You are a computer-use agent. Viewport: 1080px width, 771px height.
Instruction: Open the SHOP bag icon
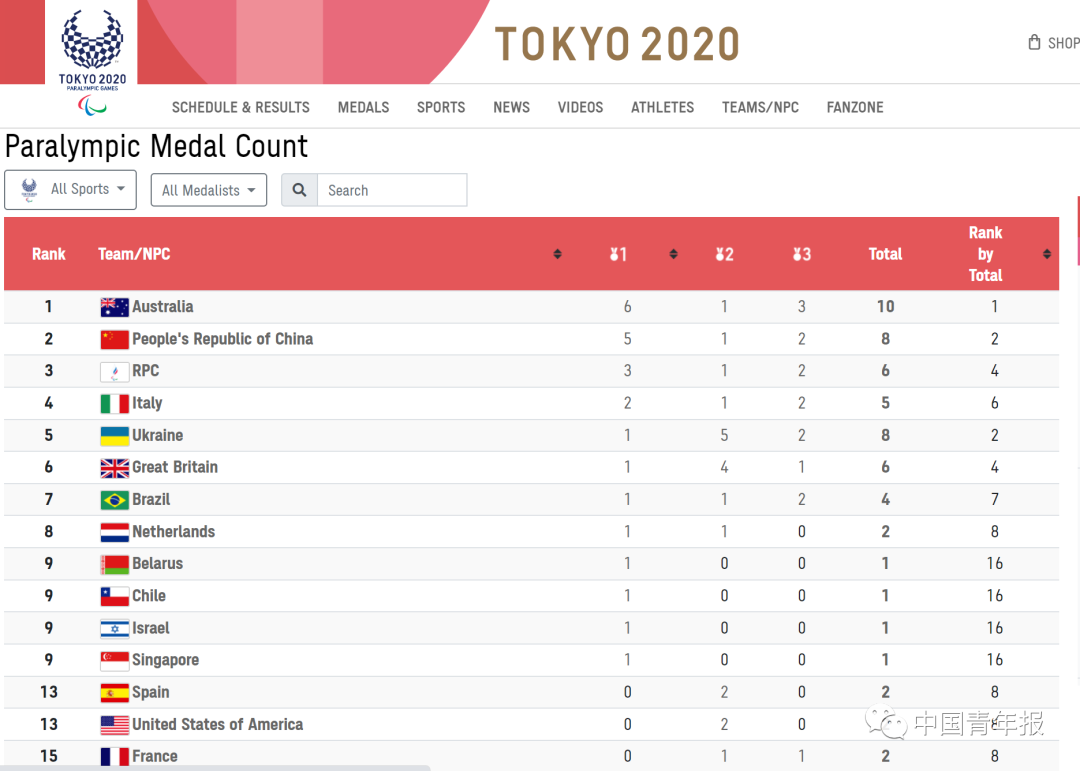[1034, 43]
